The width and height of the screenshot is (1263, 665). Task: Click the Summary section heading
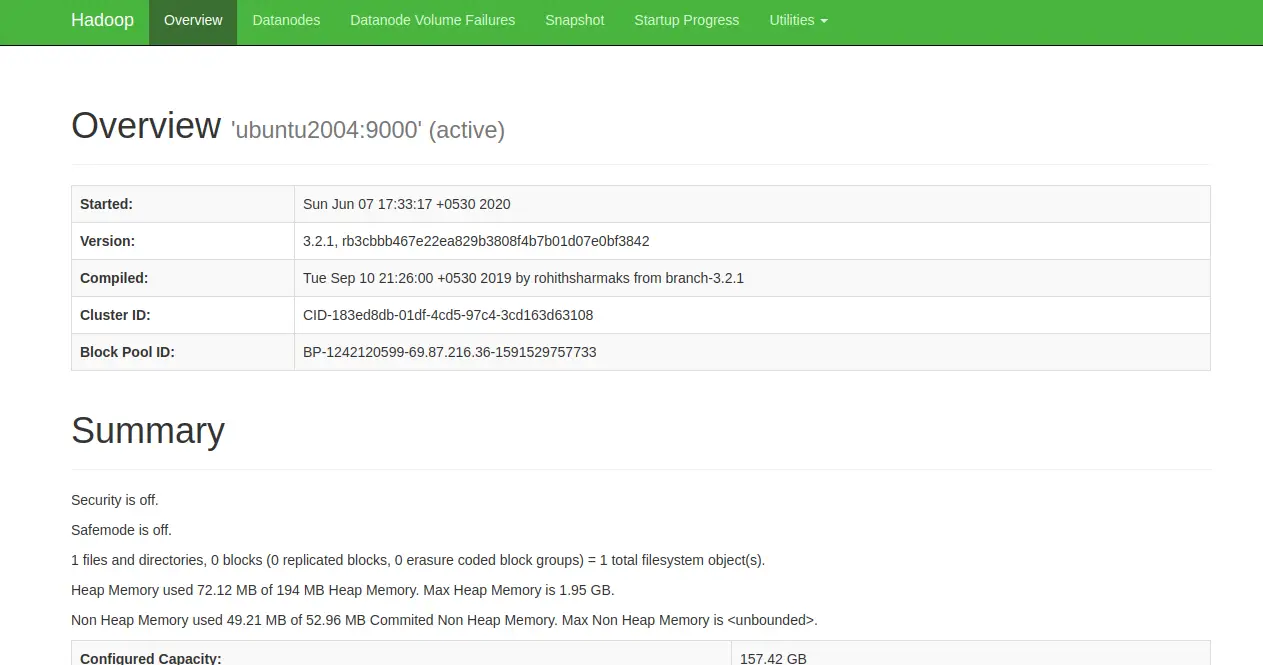(x=148, y=431)
